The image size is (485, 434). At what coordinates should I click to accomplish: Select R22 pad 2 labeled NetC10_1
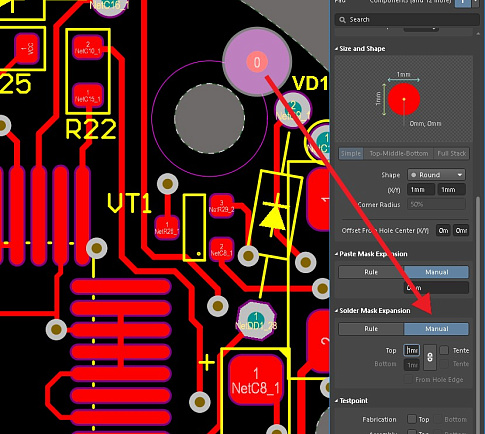point(88,48)
